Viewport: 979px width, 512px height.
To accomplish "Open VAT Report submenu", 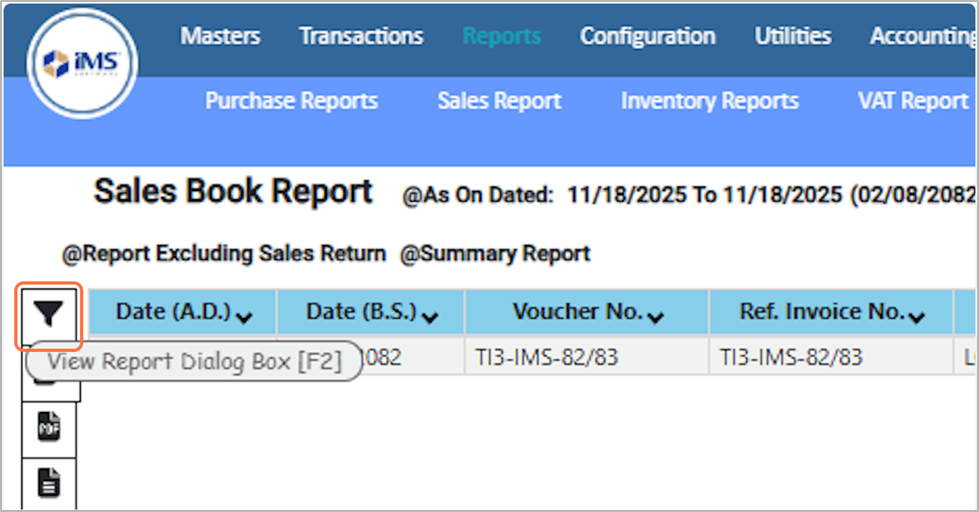I will click(912, 101).
